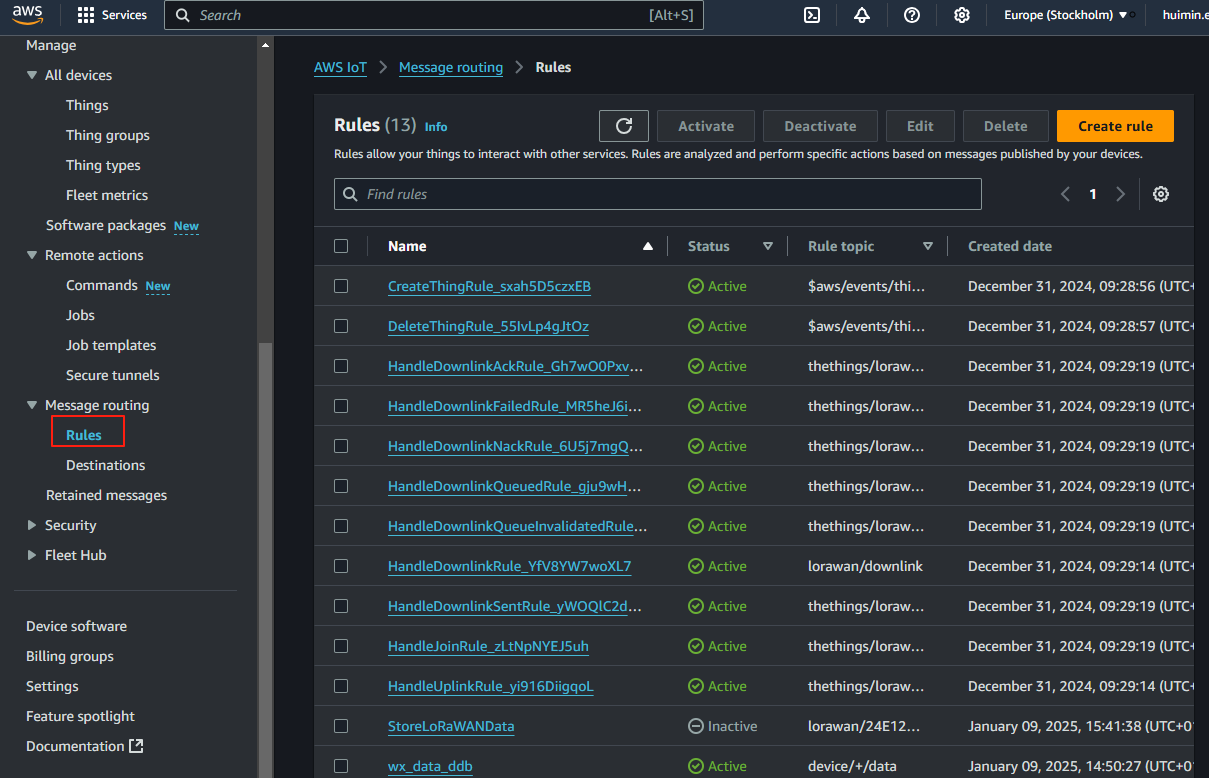Open Software packages in the sidebar
Viewport: 1209px width, 778px height.
108,225
